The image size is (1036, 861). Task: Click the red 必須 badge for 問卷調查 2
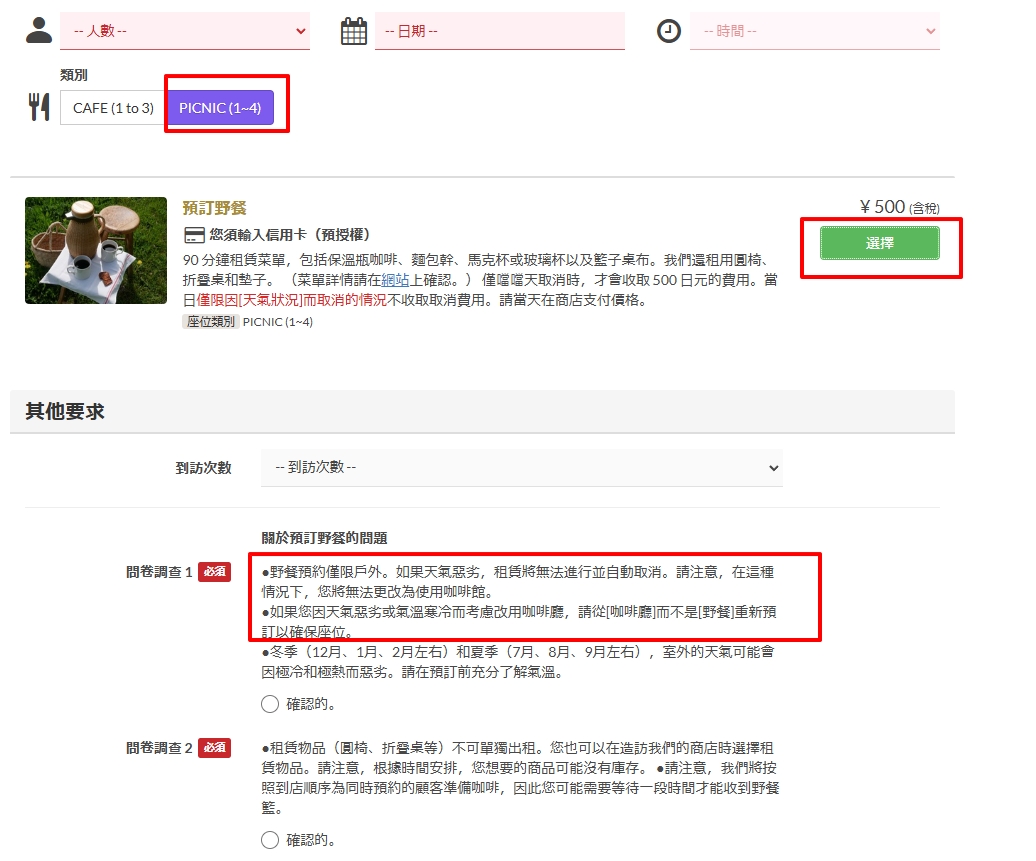[214, 747]
